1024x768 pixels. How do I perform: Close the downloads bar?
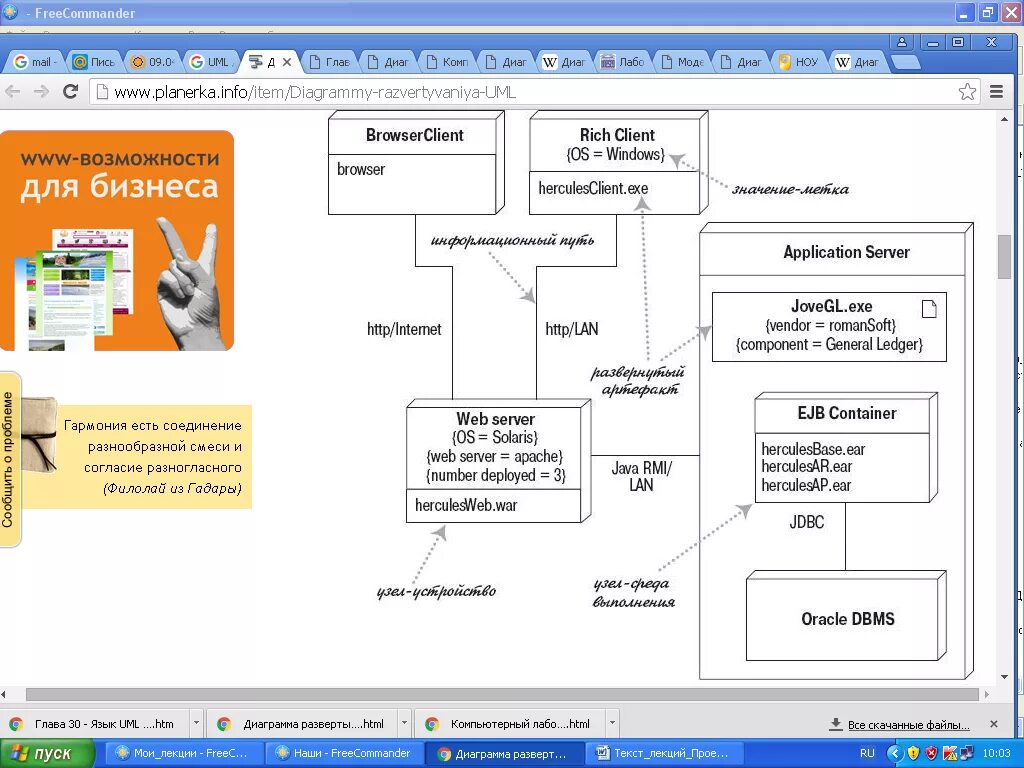(994, 724)
